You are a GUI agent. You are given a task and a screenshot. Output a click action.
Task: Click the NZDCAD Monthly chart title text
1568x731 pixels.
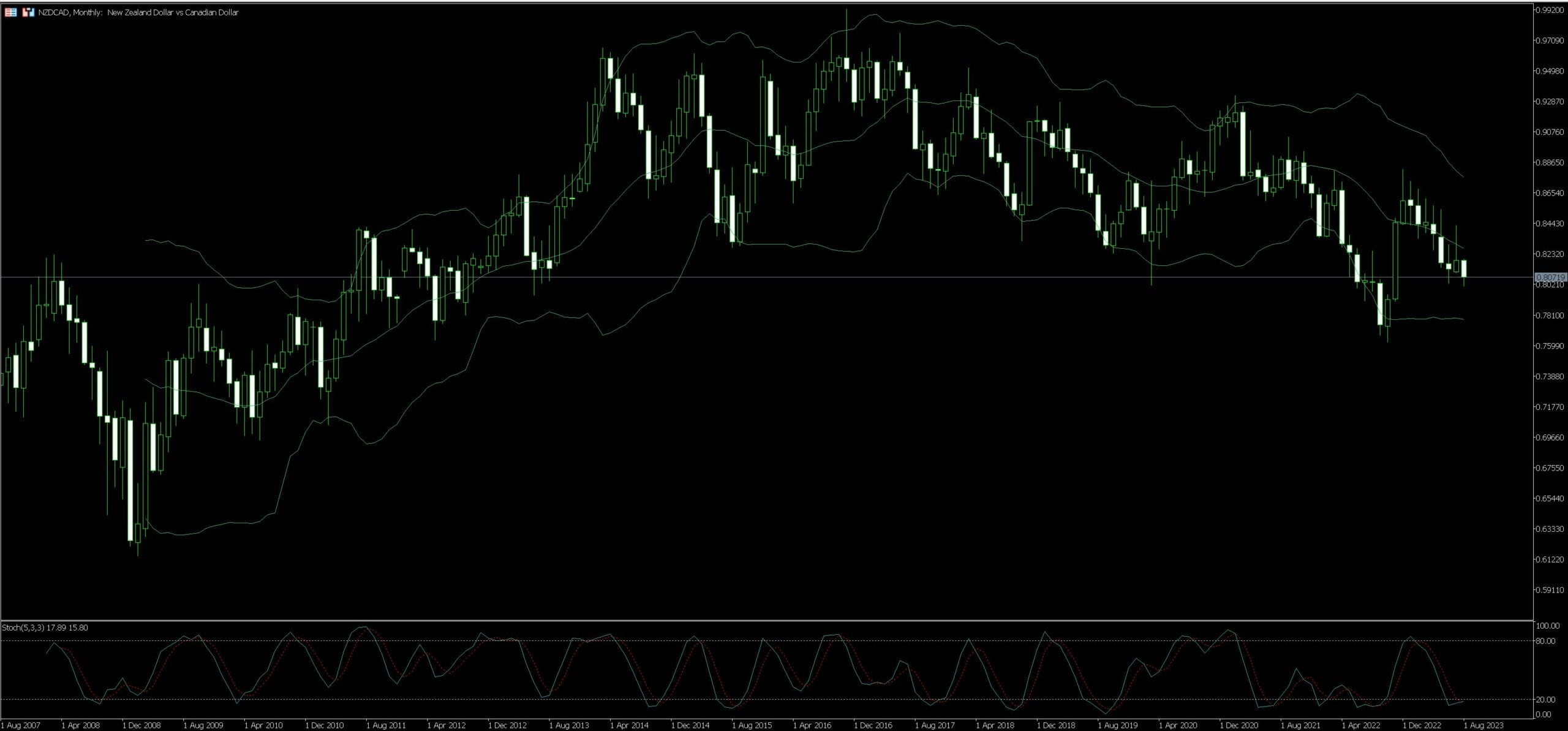click(138, 12)
